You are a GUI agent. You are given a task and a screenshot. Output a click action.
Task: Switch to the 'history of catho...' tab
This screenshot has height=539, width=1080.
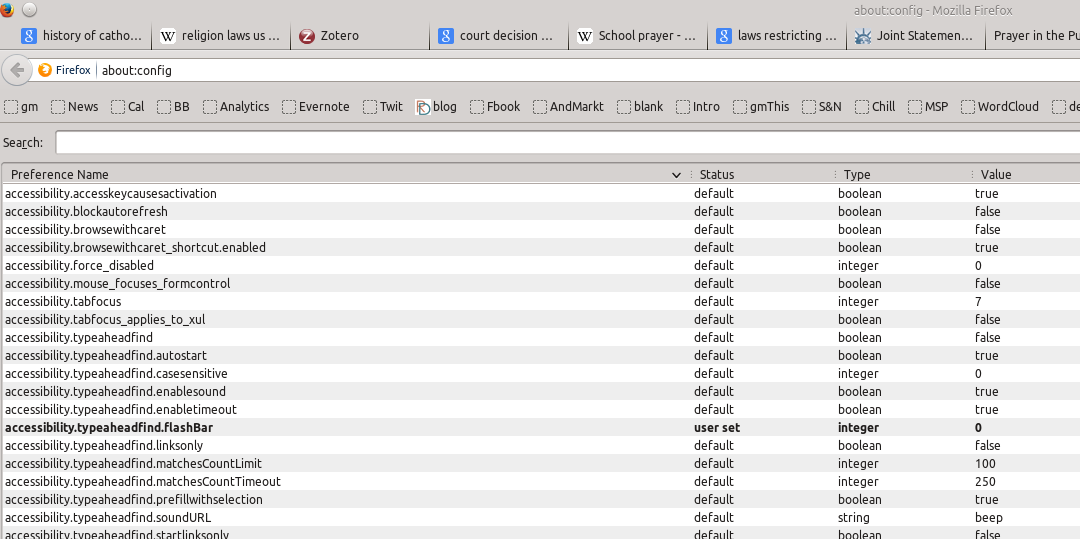[82, 36]
